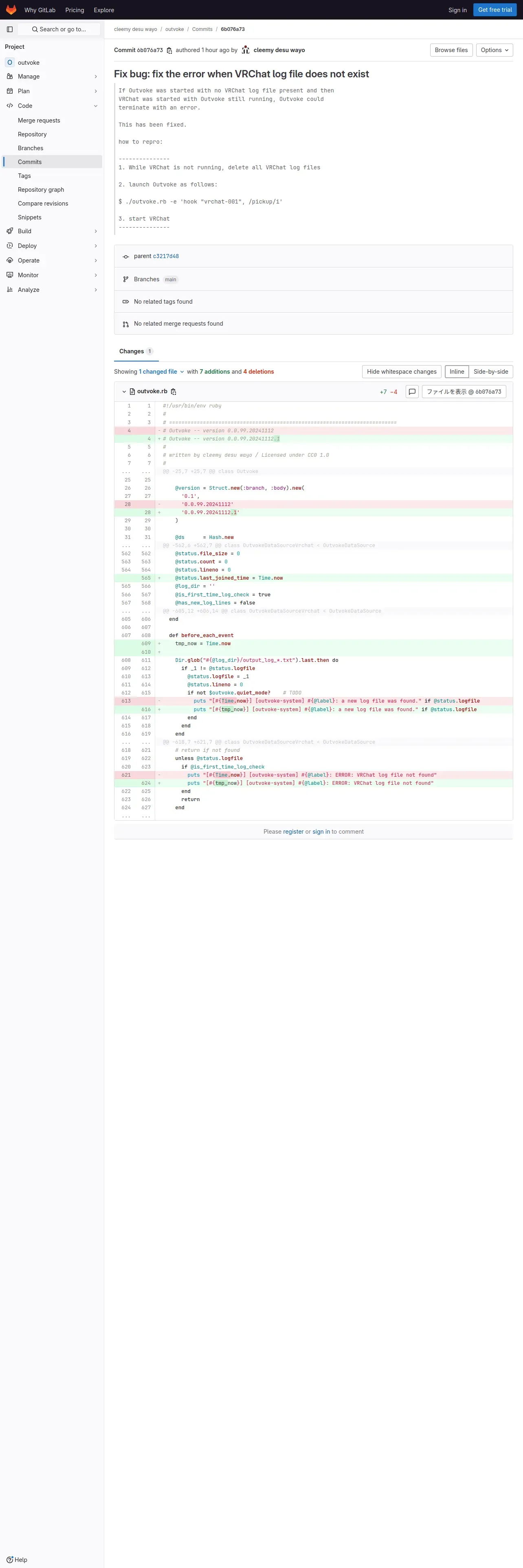Expand the Analyze section chevron
This screenshot has width=523, height=1568.
coord(96,290)
